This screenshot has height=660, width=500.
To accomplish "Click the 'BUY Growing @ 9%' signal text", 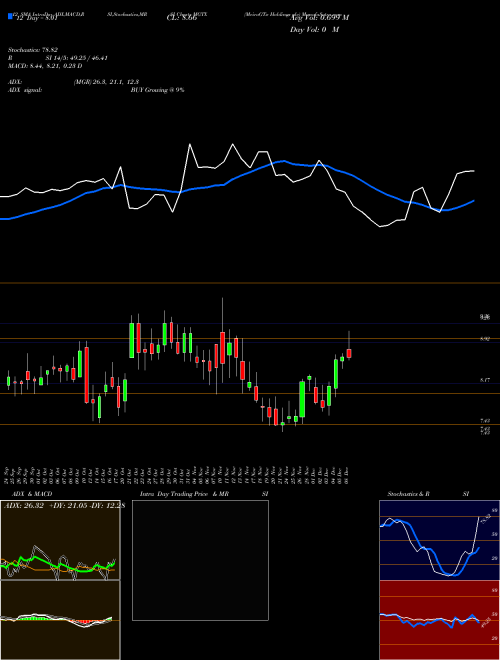I will [x=157, y=90].
